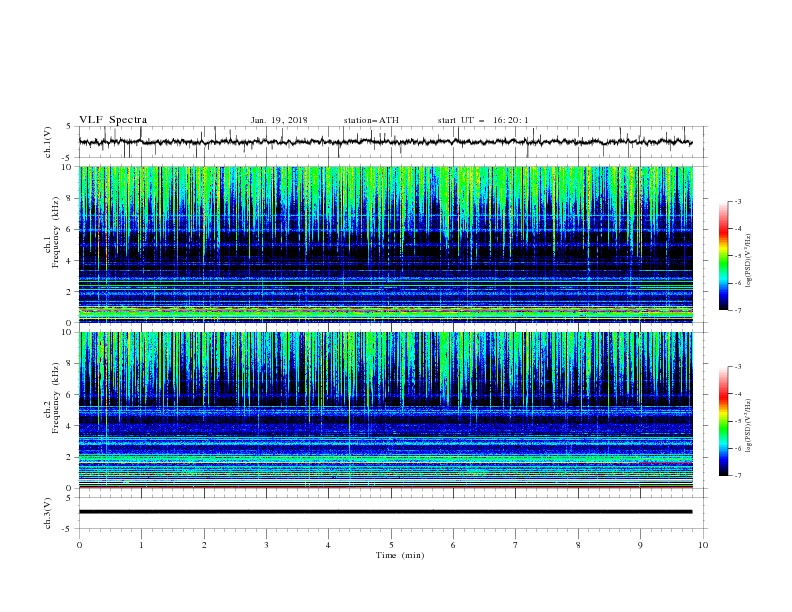Click the ch.1 waveform trace panel
Screen dimensions: 792x612
click(x=393, y=142)
